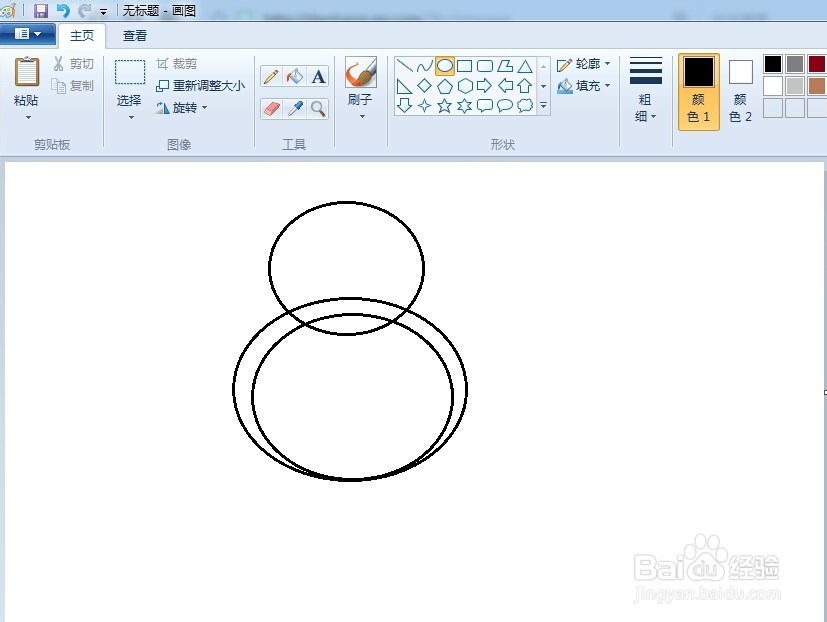Choose the Four-point star shape

click(x=425, y=106)
